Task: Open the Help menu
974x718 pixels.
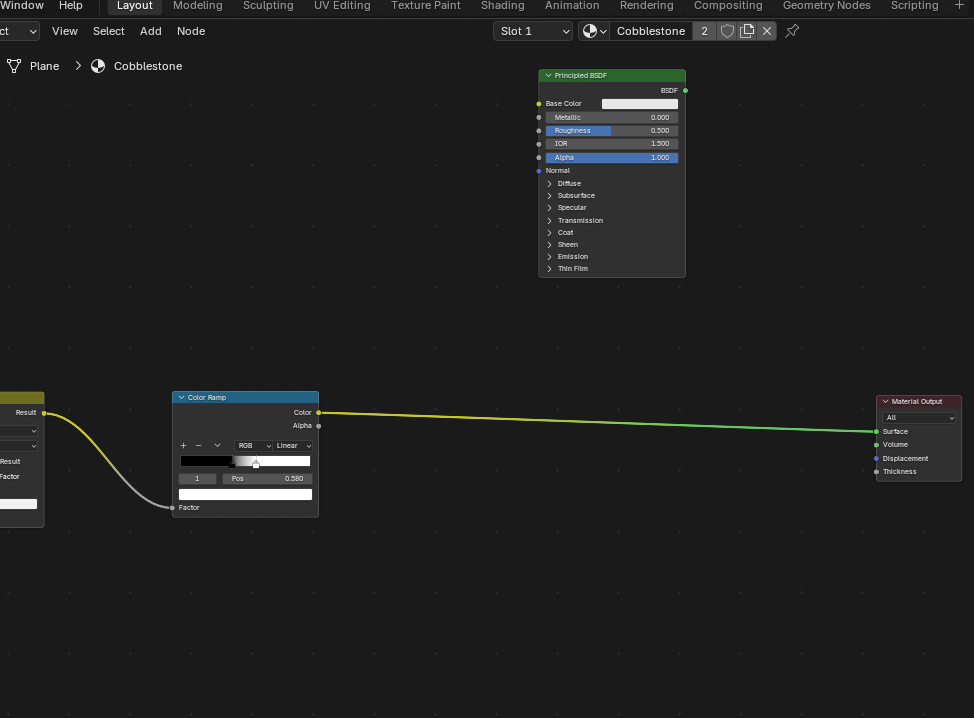Action: pyautogui.click(x=71, y=6)
